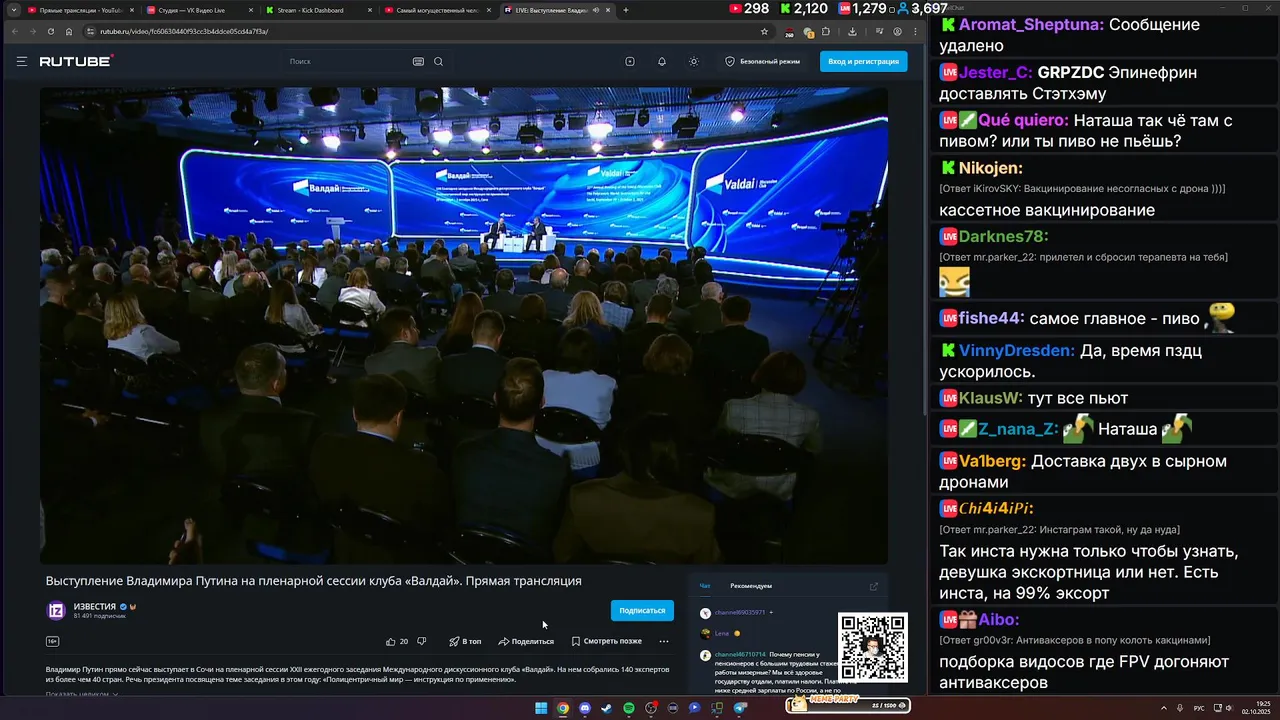Viewport: 1280px width, 720px height.
Task: Reload the rutube page
Action: 50,31
